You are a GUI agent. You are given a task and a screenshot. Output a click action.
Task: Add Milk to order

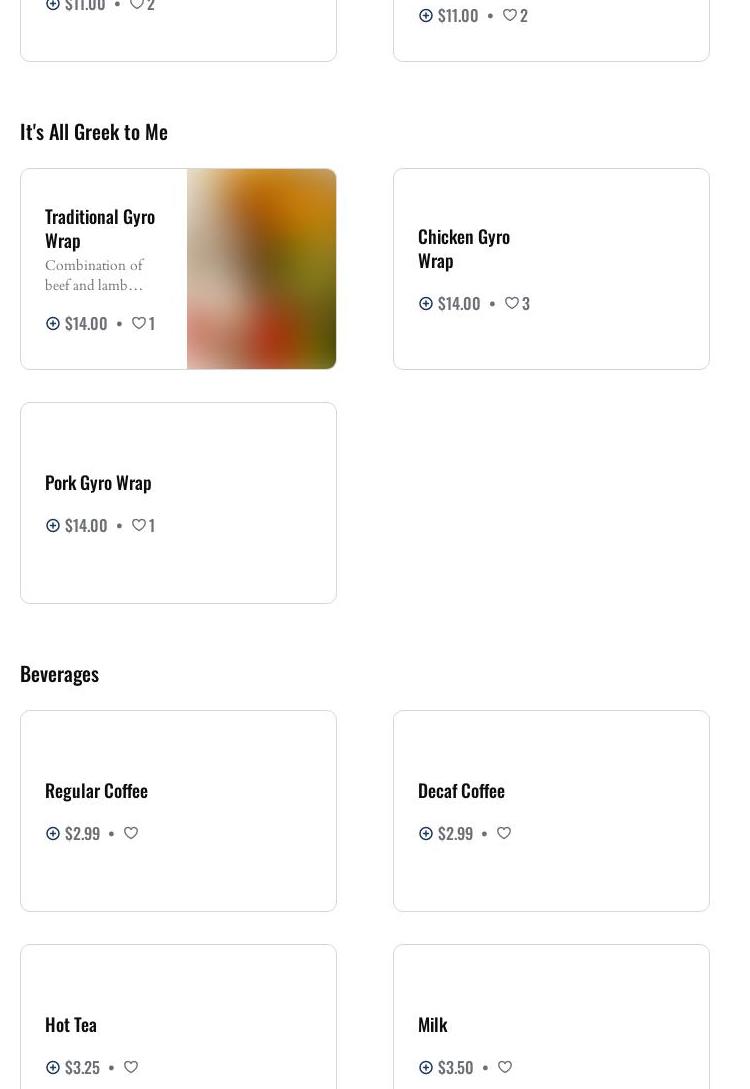[426, 1067]
